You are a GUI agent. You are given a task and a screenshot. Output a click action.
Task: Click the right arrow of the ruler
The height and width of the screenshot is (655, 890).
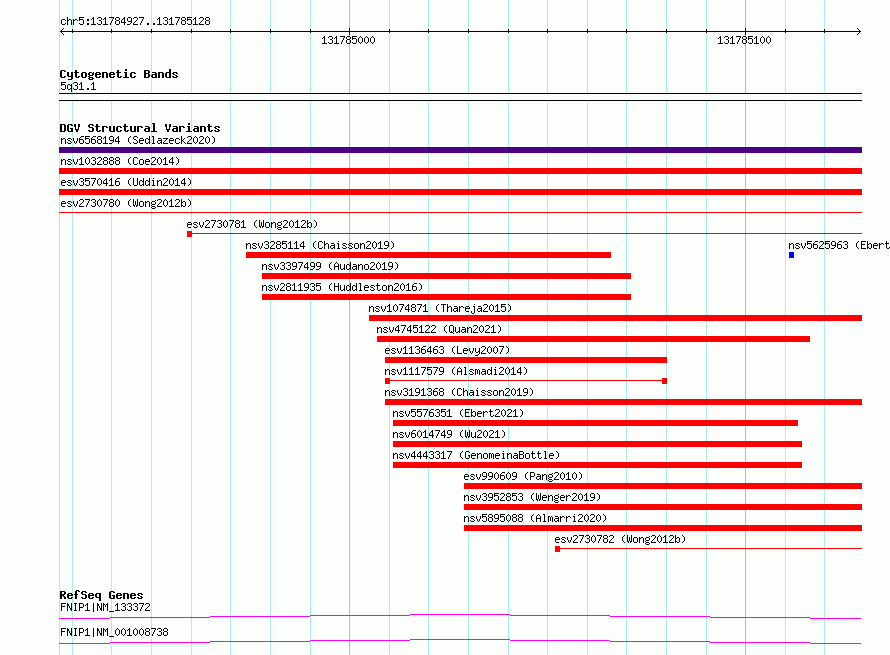[x=858, y=31]
